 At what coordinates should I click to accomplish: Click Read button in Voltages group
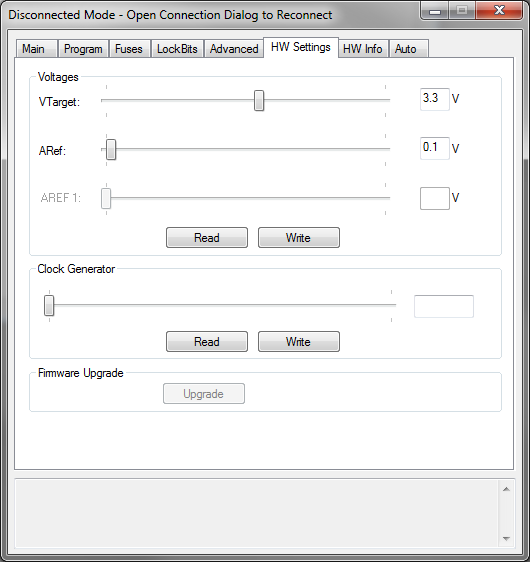point(207,238)
